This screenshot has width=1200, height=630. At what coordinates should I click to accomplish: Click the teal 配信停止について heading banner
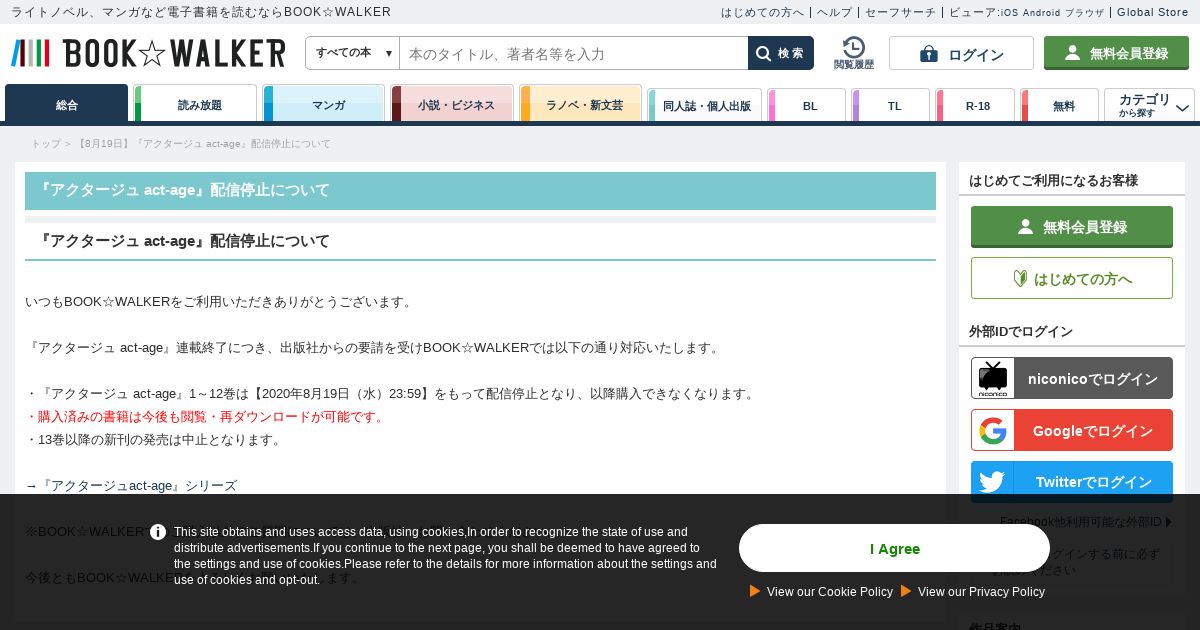click(480, 190)
